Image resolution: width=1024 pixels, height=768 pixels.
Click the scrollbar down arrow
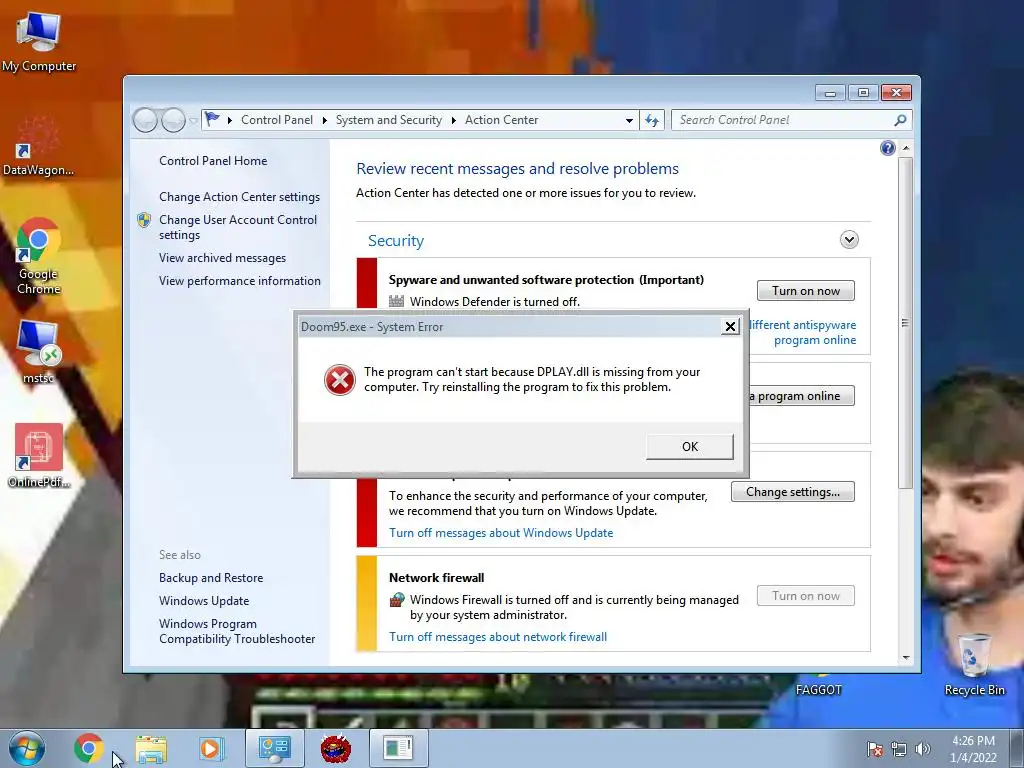coord(905,658)
